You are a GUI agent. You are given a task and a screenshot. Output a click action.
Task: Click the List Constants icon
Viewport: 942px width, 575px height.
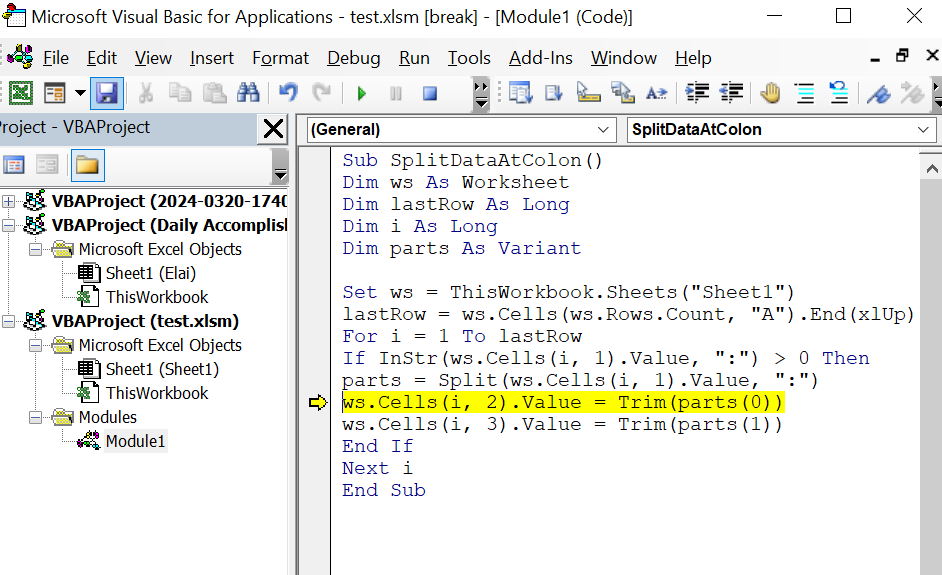point(554,93)
